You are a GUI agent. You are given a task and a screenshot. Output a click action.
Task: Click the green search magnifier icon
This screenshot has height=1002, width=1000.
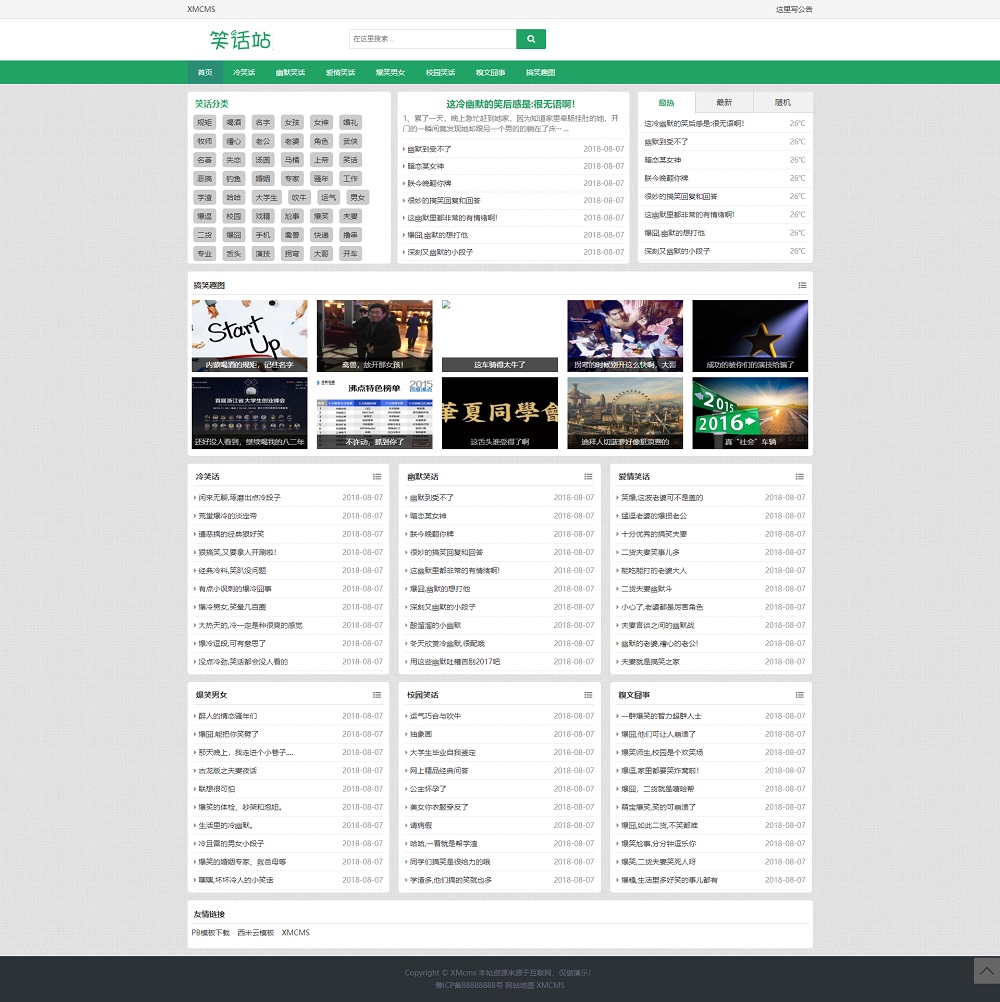(530, 39)
